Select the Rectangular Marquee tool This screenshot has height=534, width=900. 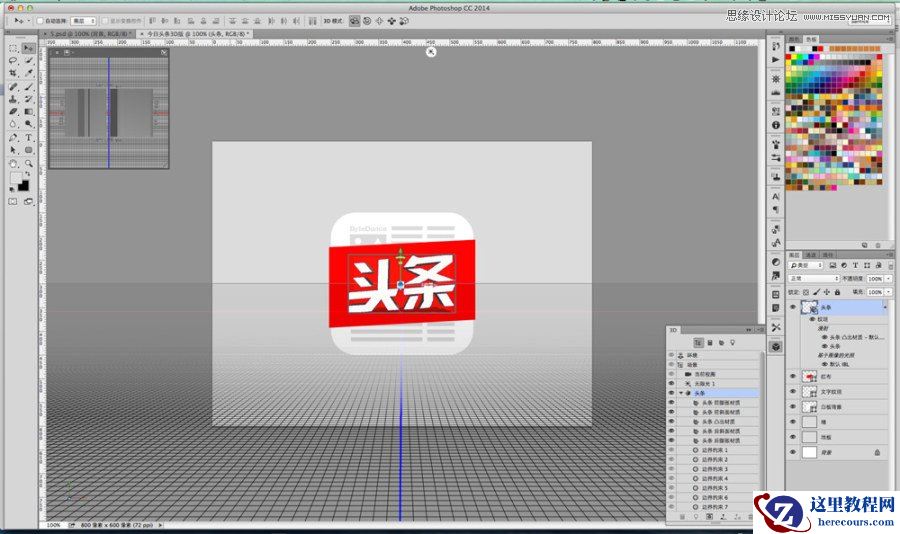tap(13, 48)
